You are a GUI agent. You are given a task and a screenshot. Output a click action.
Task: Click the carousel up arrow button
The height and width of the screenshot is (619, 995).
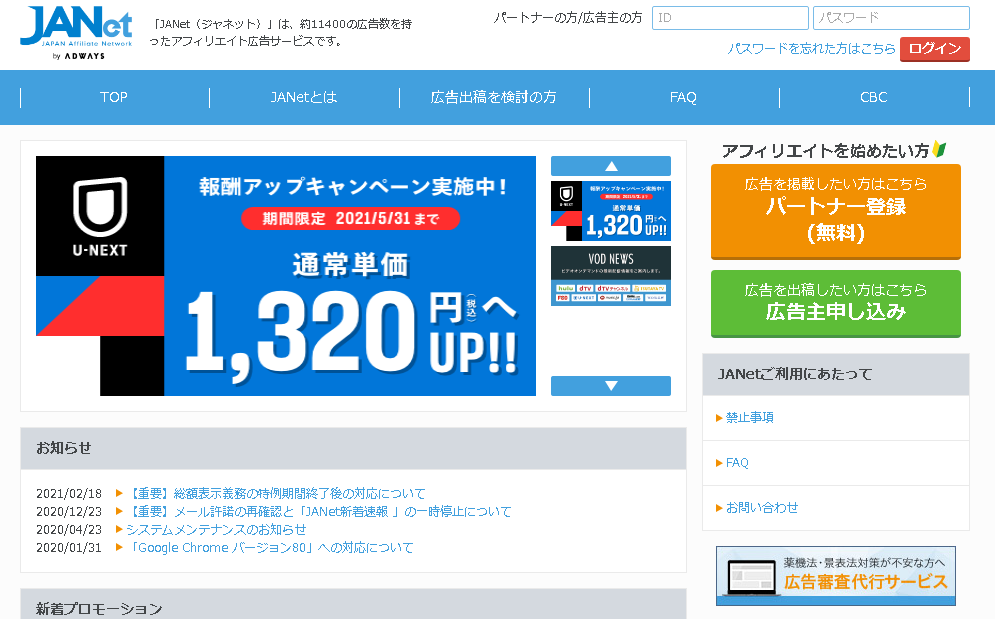click(x=610, y=166)
